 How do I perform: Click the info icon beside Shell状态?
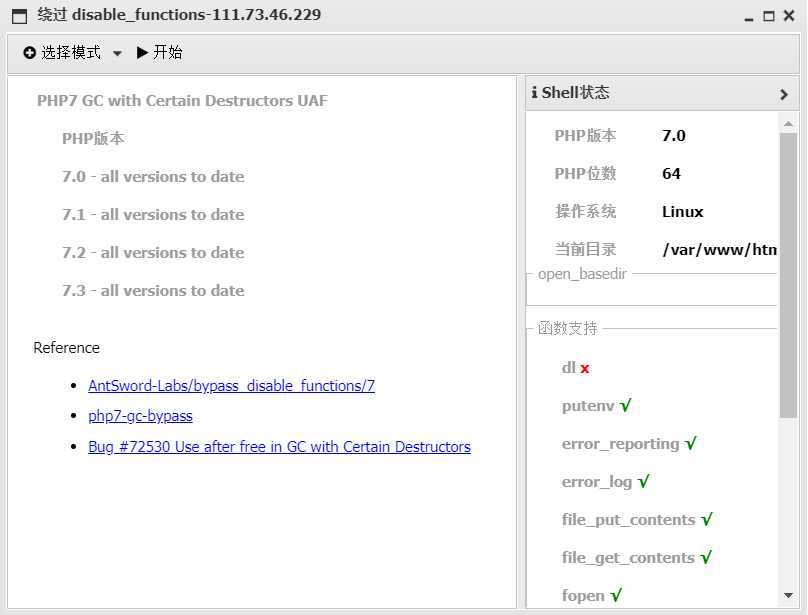534,93
